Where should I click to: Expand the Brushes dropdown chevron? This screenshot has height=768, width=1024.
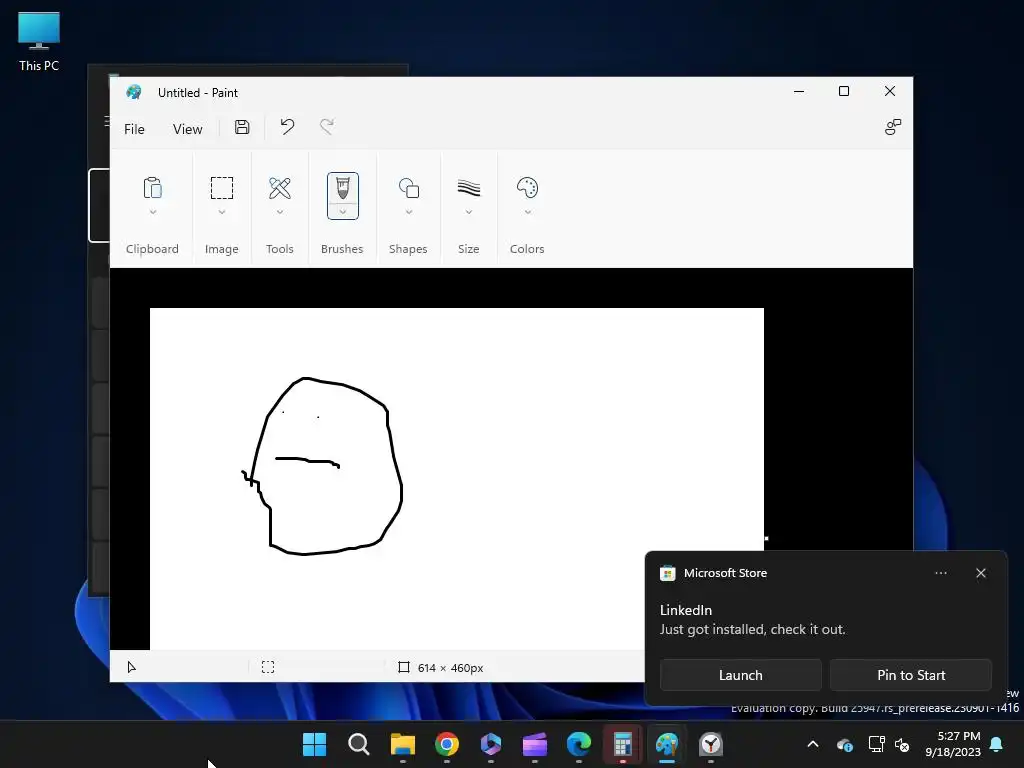[x=342, y=212]
